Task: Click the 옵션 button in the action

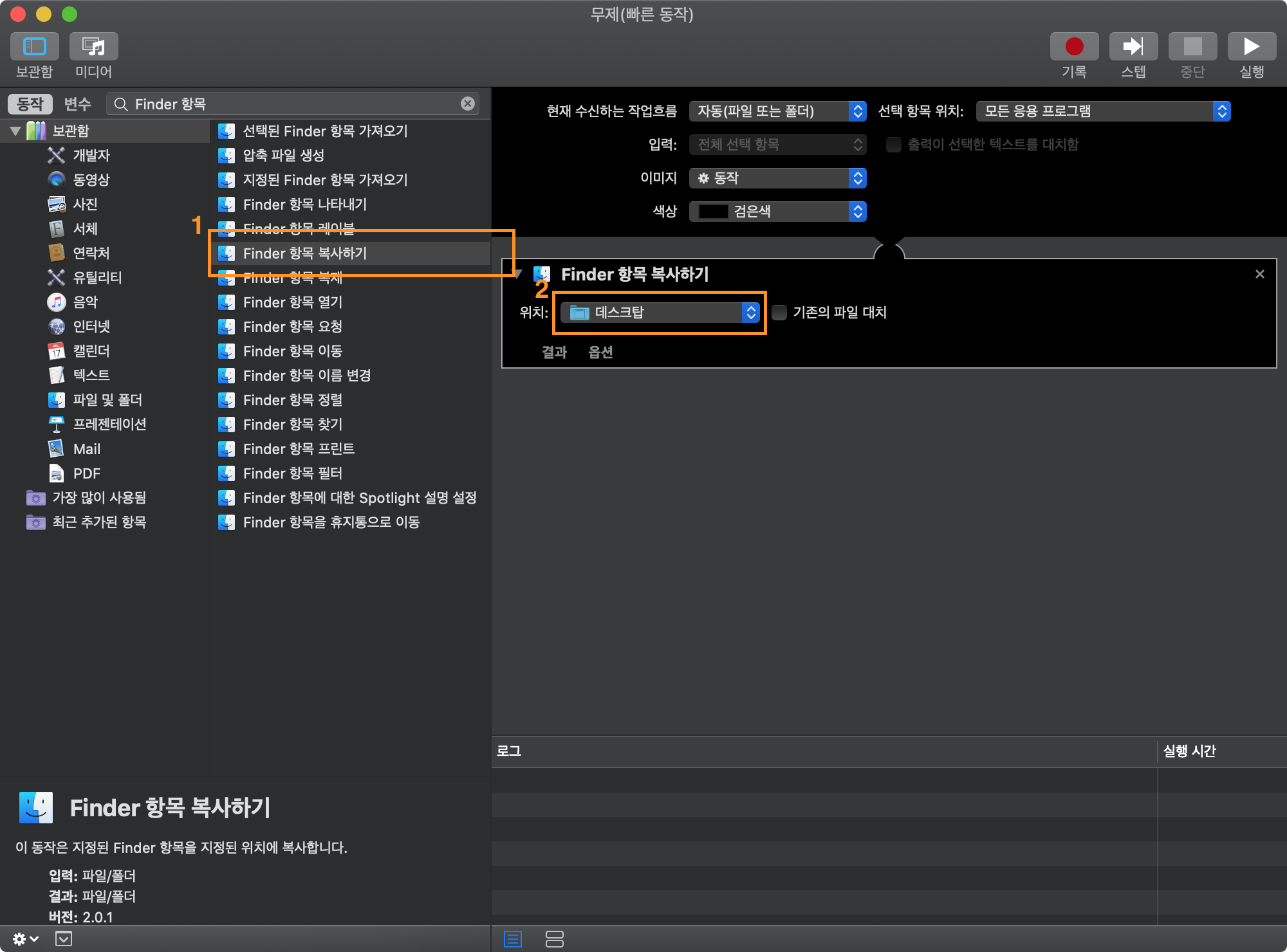Action: click(x=600, y=352)
